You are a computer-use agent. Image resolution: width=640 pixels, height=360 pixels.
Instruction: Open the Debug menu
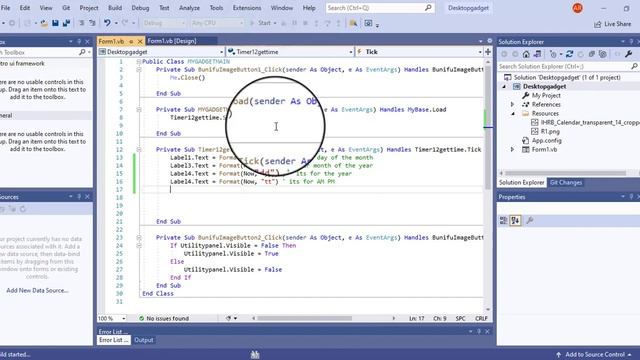coord(140,8)
